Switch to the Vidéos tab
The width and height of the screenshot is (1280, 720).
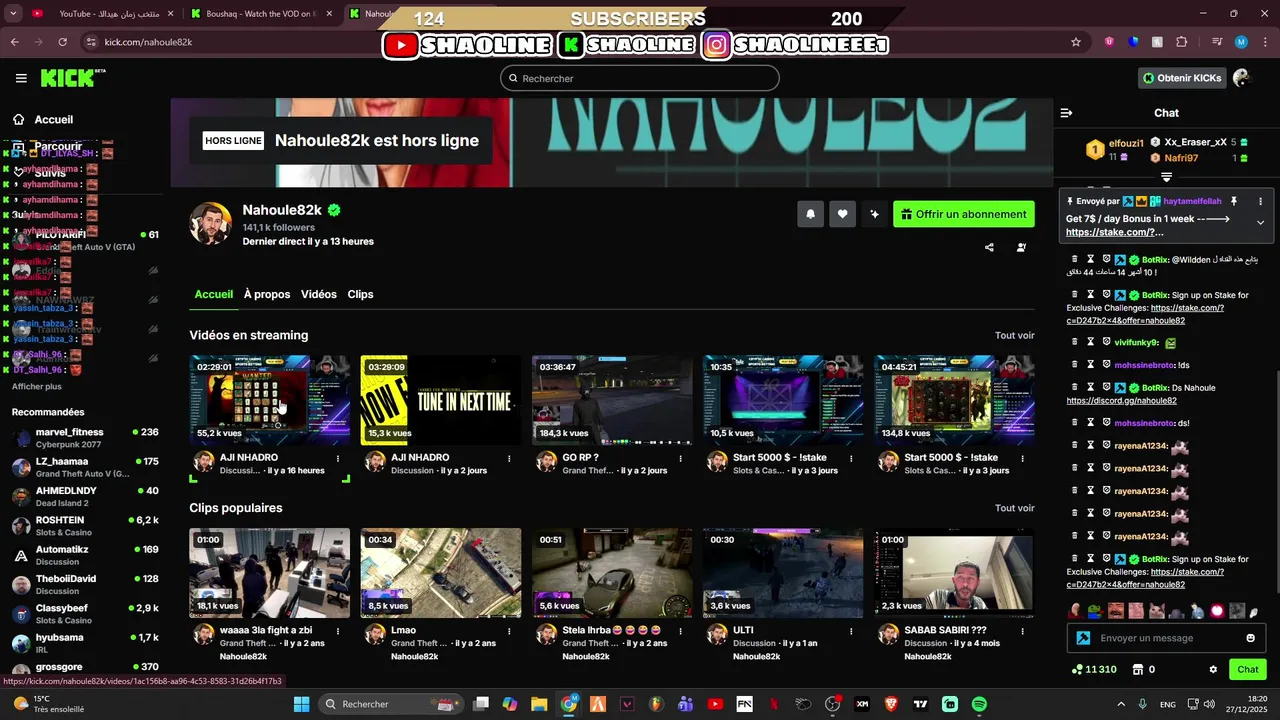319,294
